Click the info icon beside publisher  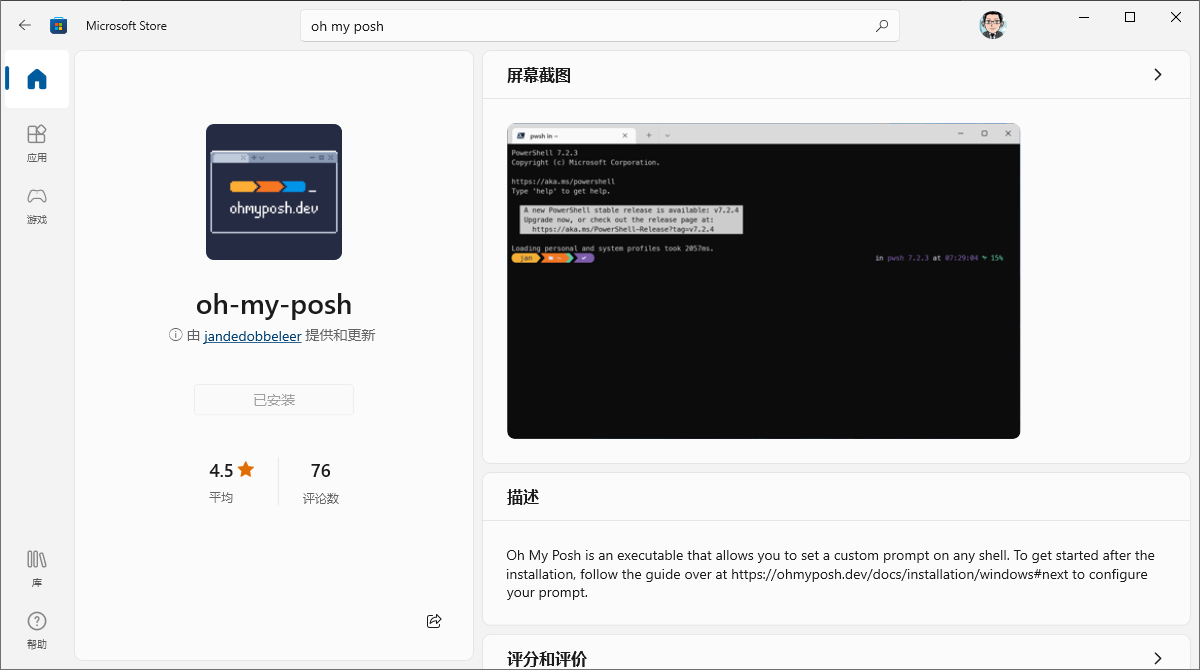click(x=175, y=336)
